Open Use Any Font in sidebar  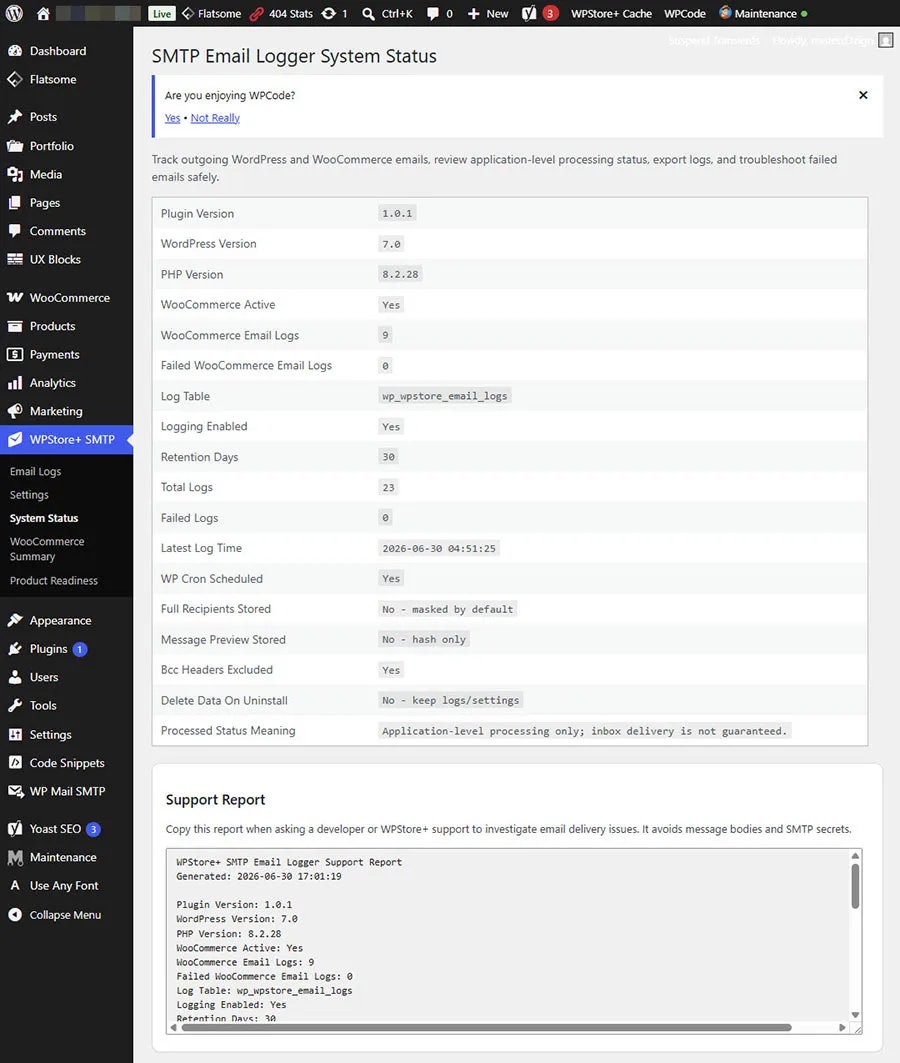66,885
